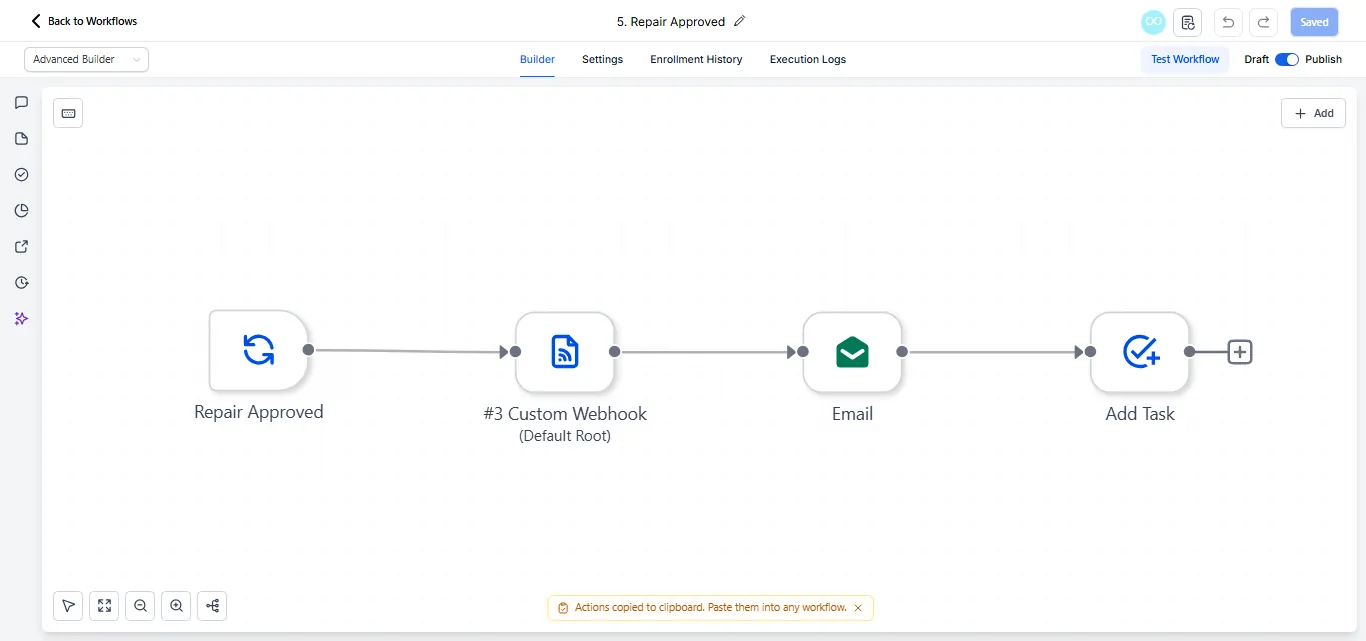Select the Email action node
1366x641 pixels.
[852, 352]
